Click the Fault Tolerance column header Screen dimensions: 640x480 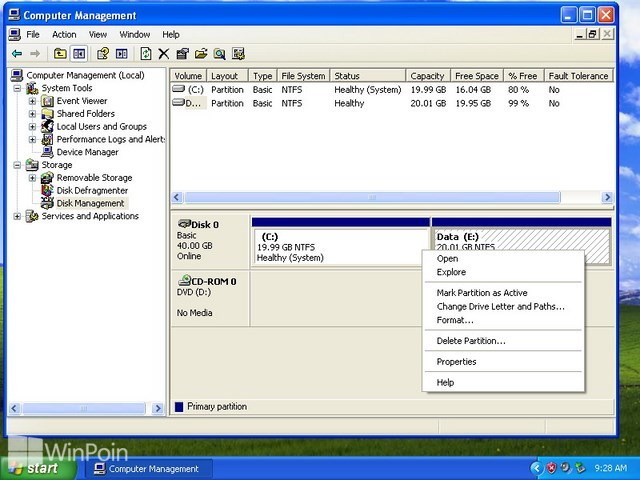pyautogui.click(x=578, y=76)
